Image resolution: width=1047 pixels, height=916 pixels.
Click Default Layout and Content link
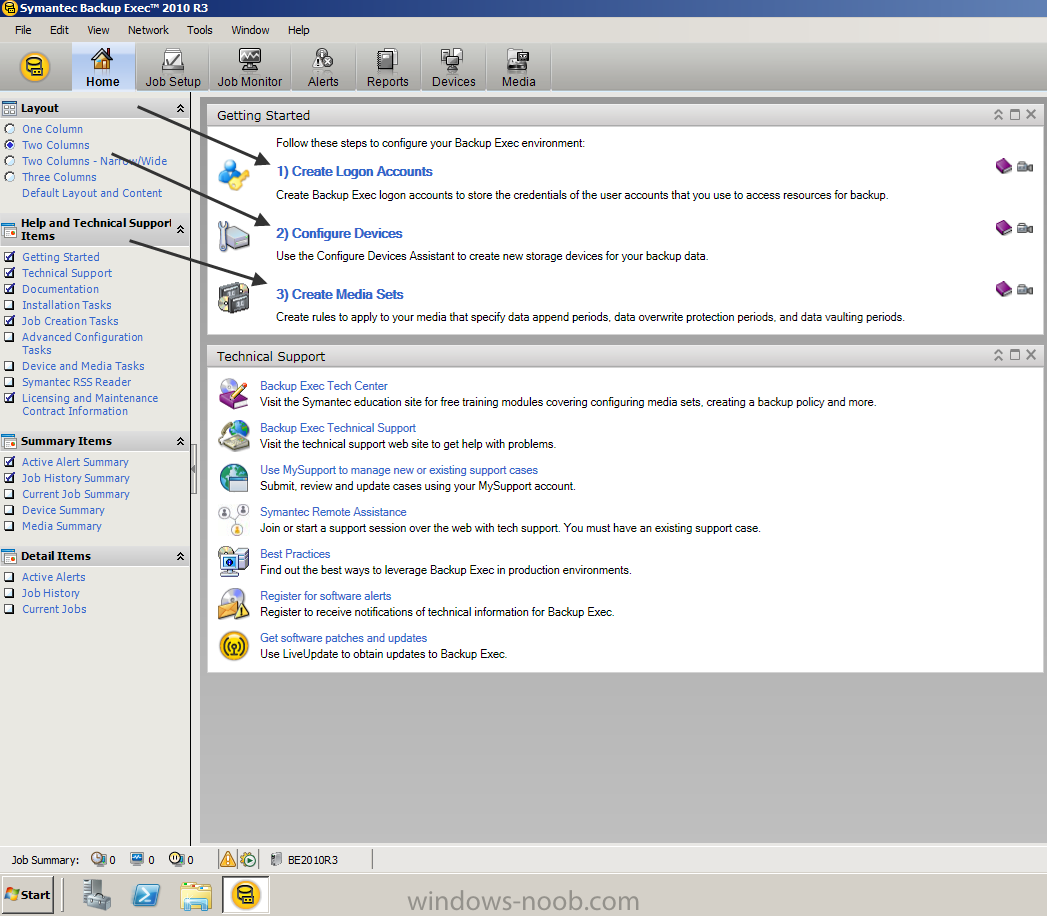click(x=92, y=193)
